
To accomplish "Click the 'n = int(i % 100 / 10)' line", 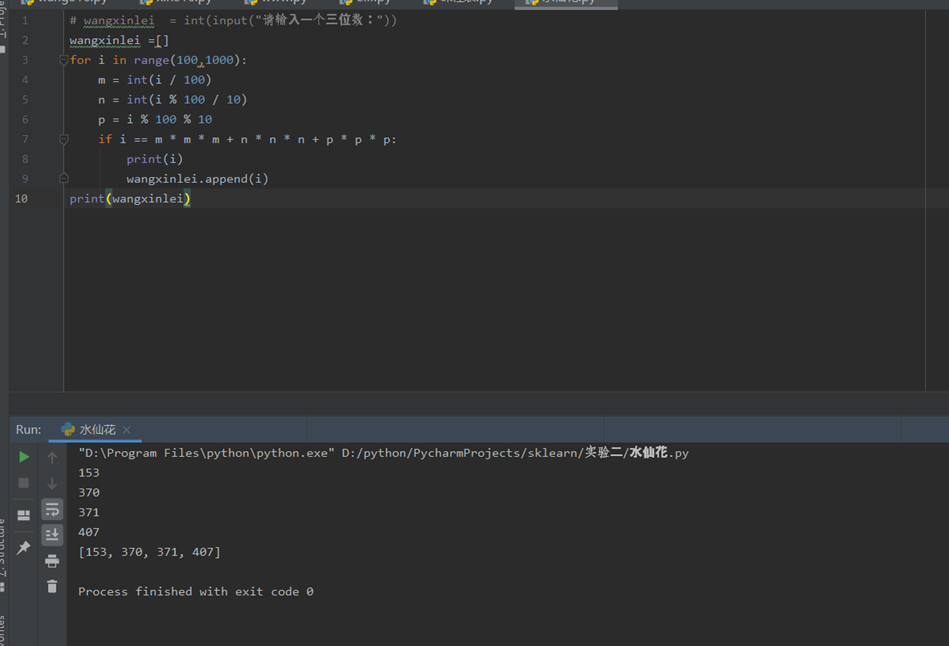I will [172, 100].
